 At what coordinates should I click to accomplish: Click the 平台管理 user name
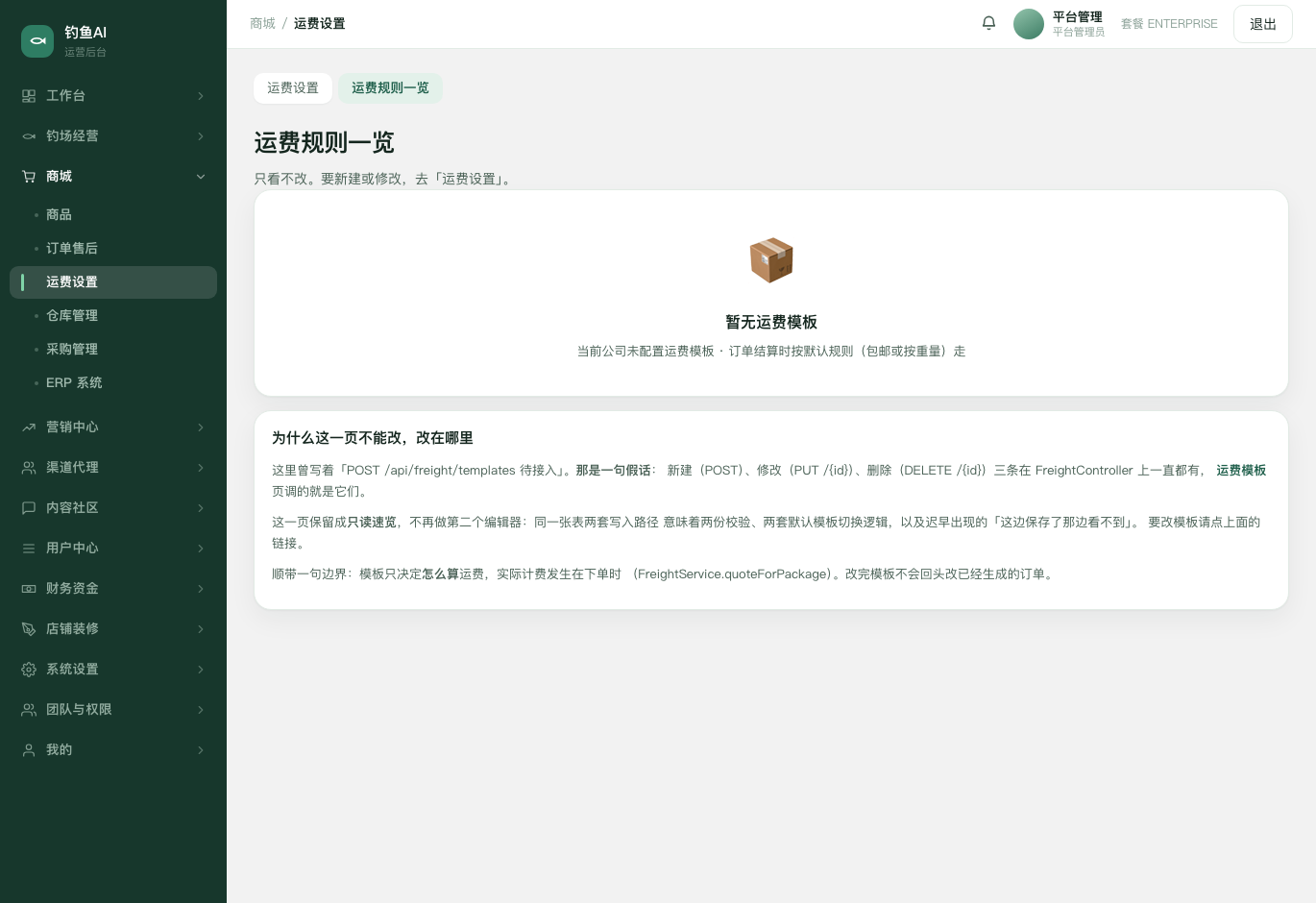click(x=1078, y=16)
